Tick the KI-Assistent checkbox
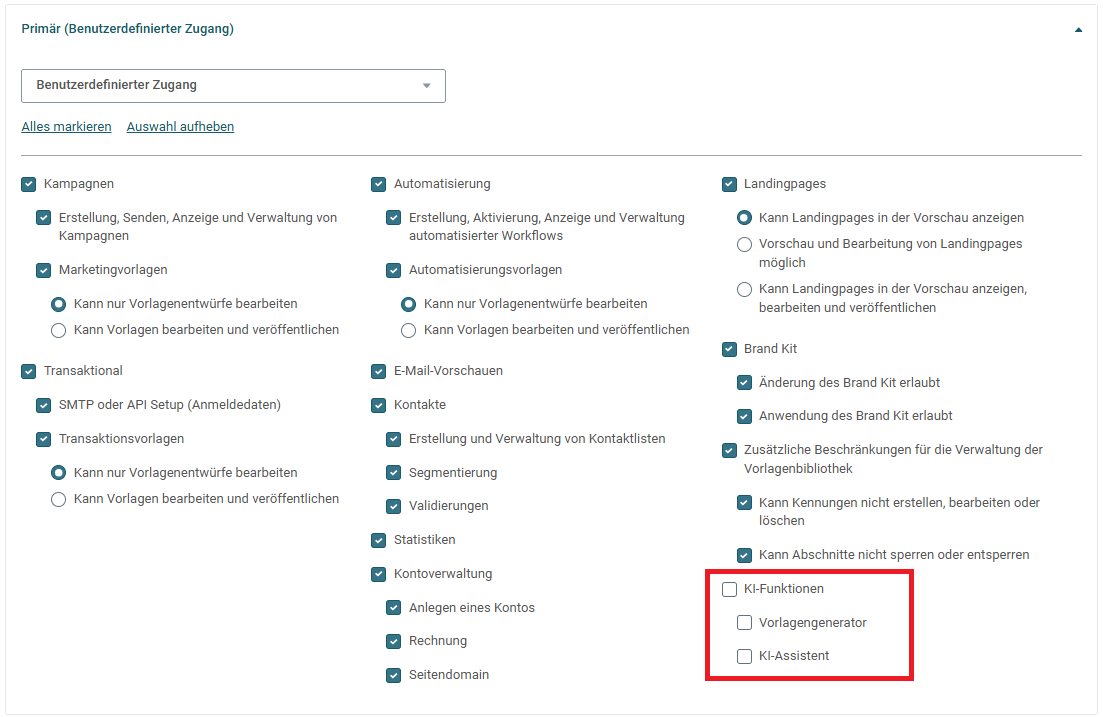Image resolution: width=1103 pixels, height=717 pixels. 744,656
